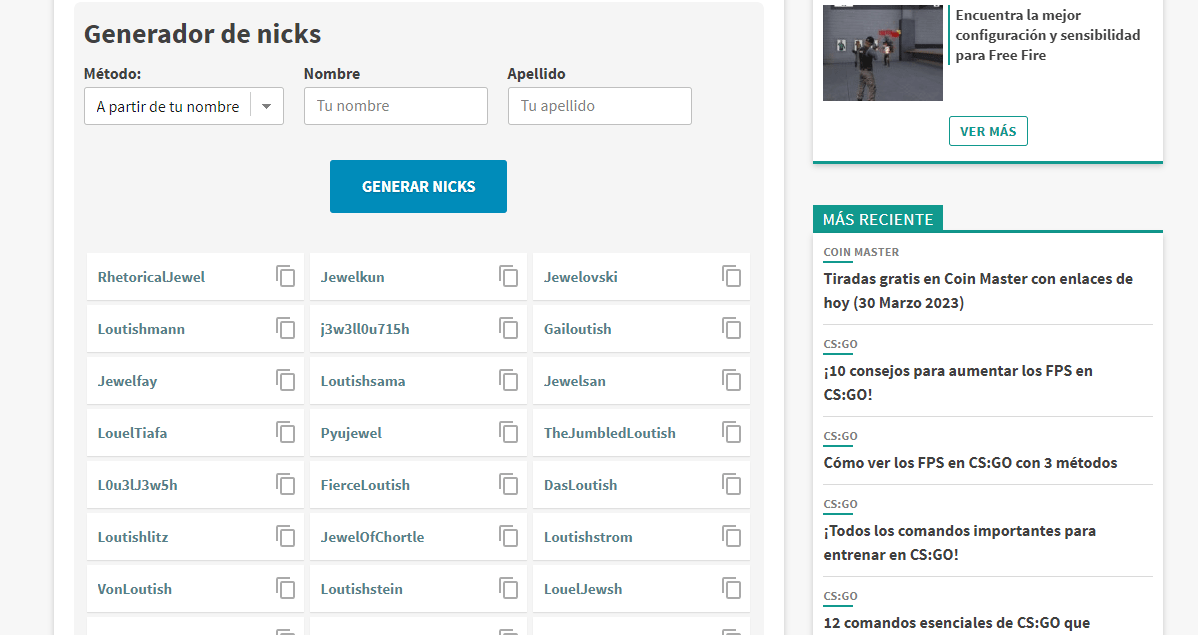Open the Free Fire article thumbnail
1198x635 pixels.
click(883, 52)
